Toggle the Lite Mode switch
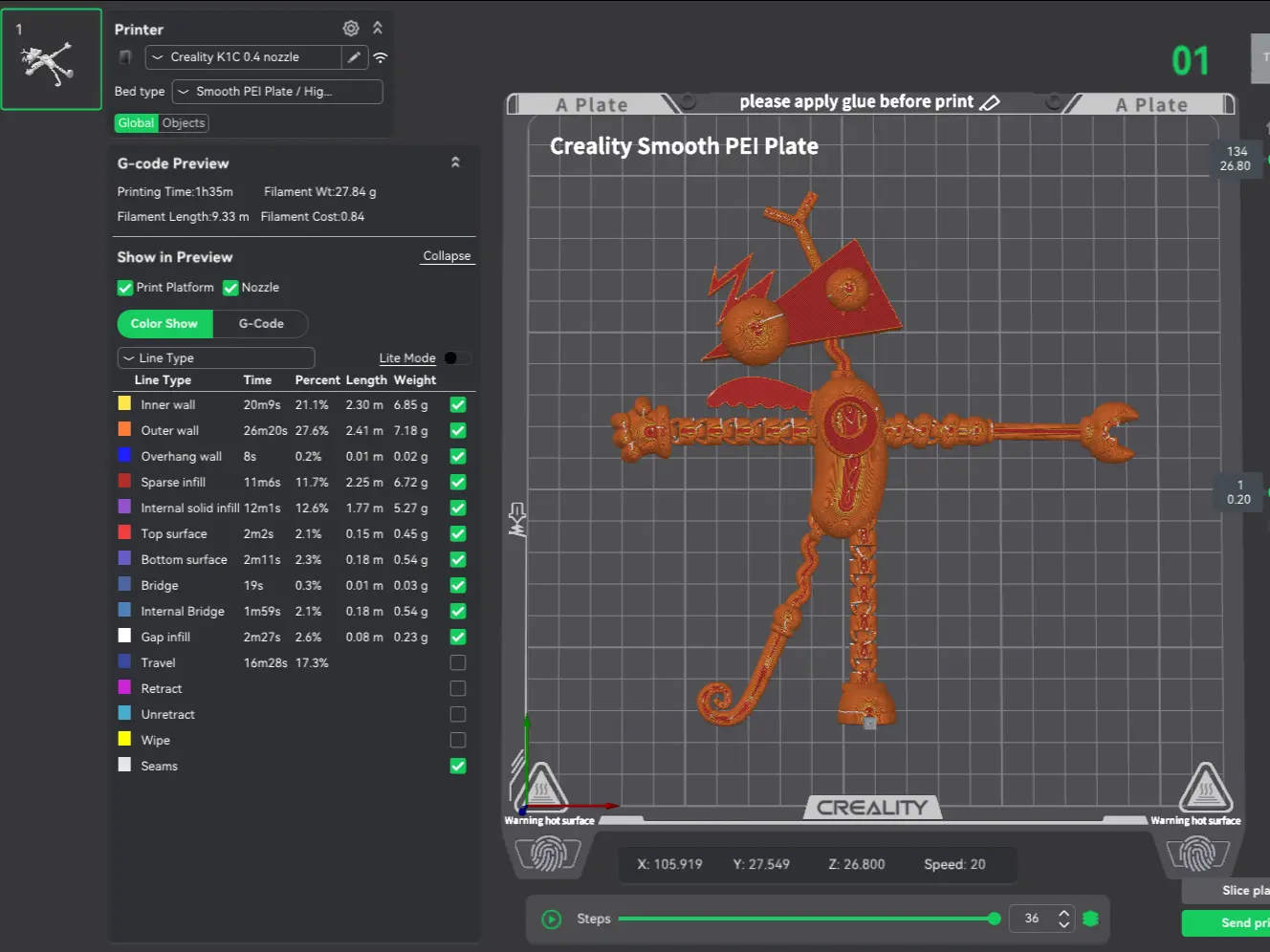Viewport: 1270px width, 952px height. [457, 358]
